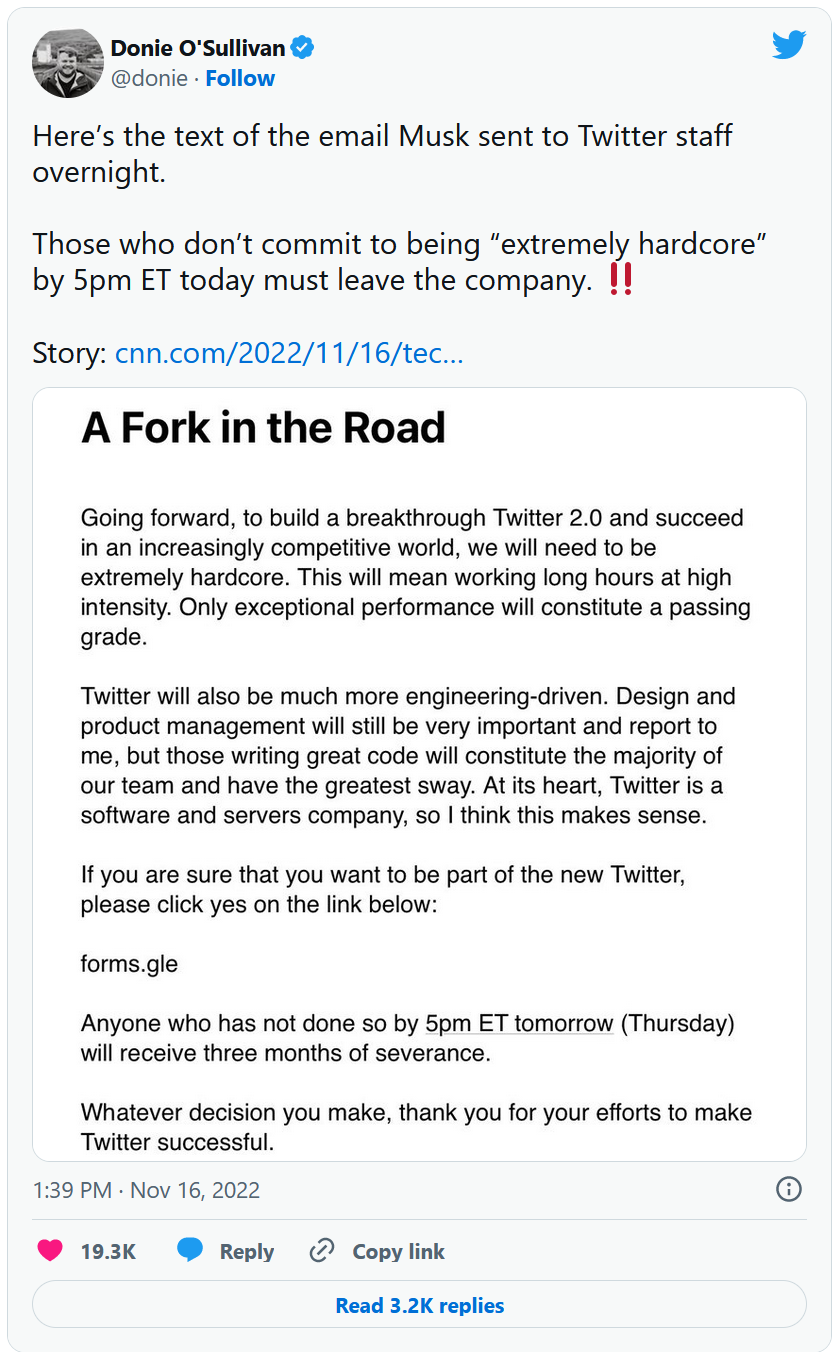Image resolution: width=840 pixels, height=1362 pixels.
Task: Click the red double exclamation emoji
Action: pos(620,281)
